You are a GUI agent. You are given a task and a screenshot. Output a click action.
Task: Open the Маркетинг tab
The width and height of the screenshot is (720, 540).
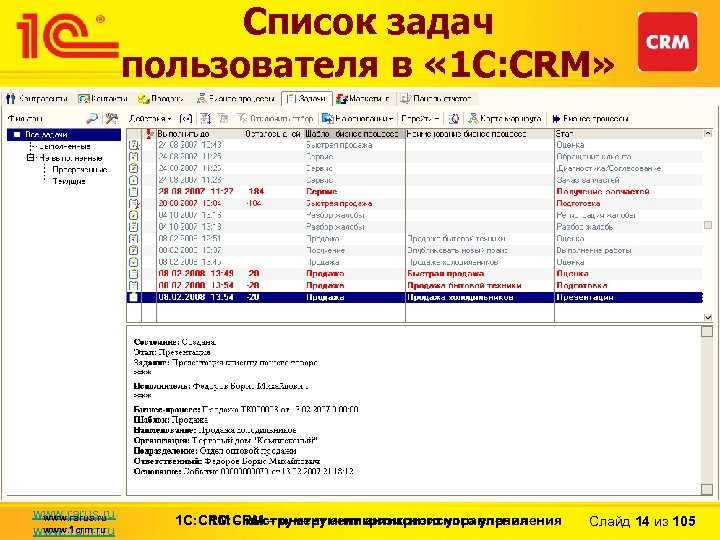363,99
